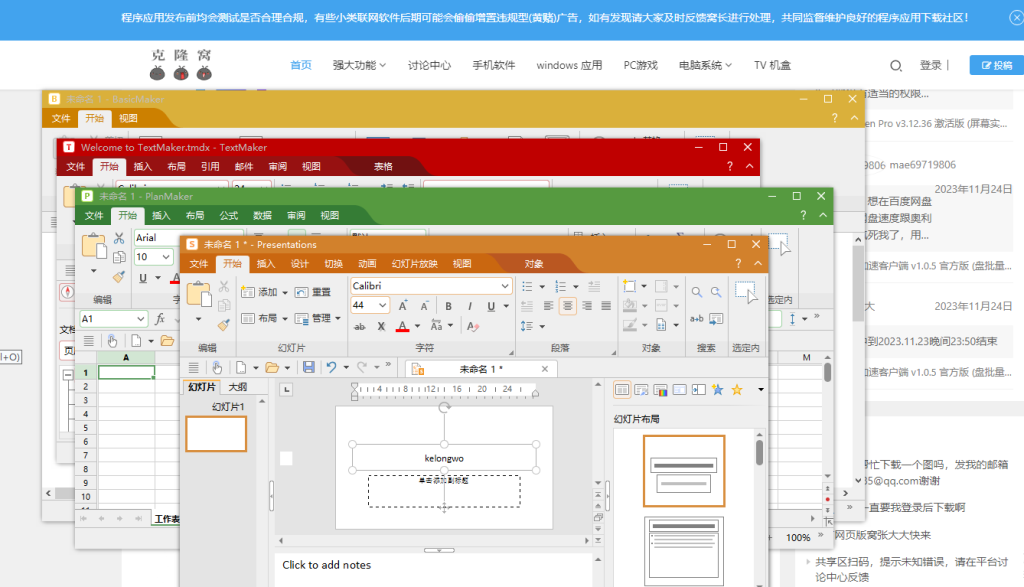Expand the 添加 slide dropdown arrow
This screenshot has width=1024, height=587.
click(x=285, y=293)
